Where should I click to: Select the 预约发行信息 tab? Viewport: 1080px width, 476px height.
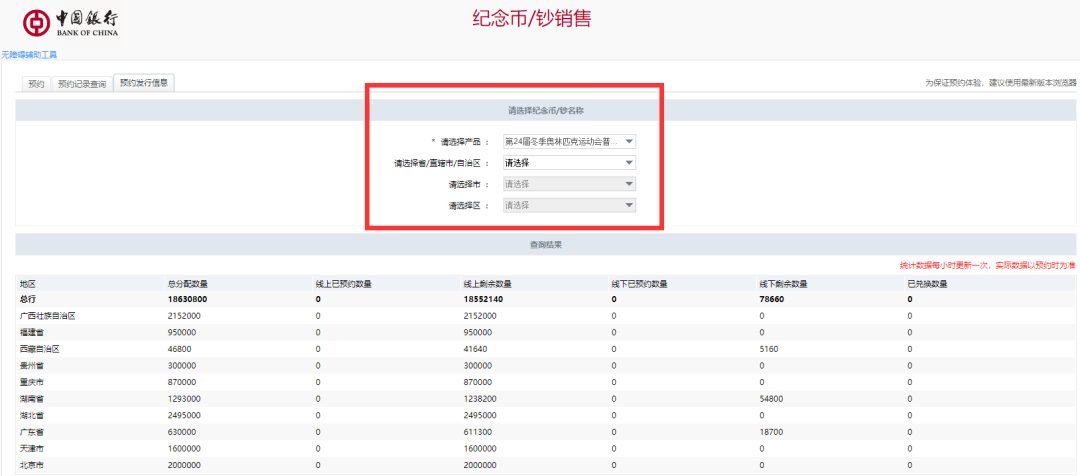point(145,83)
